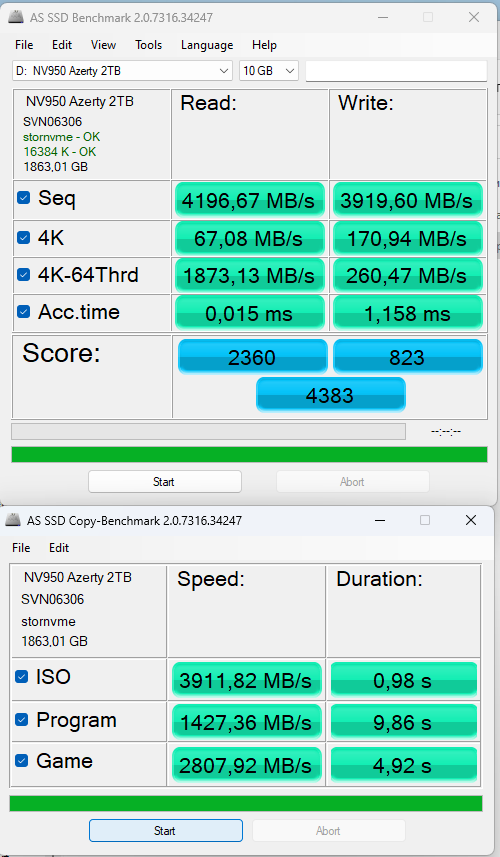Close the AS SSD Copy-Benchmark window
Image resolution: width=500 pixels, height=857 pixels.
pos(470,520)
